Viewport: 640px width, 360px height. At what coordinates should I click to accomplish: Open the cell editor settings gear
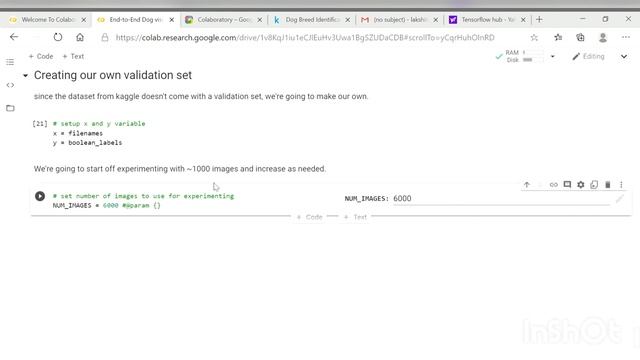coord(580,184)
